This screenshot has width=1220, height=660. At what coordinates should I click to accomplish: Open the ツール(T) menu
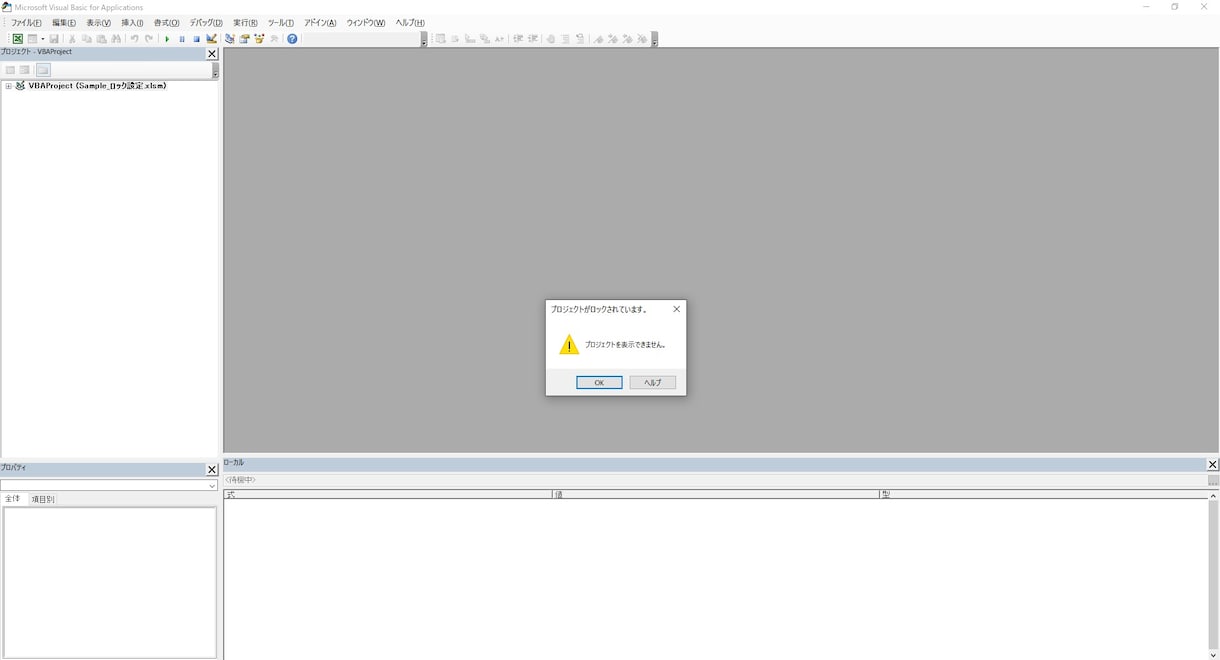click(281, 23)
